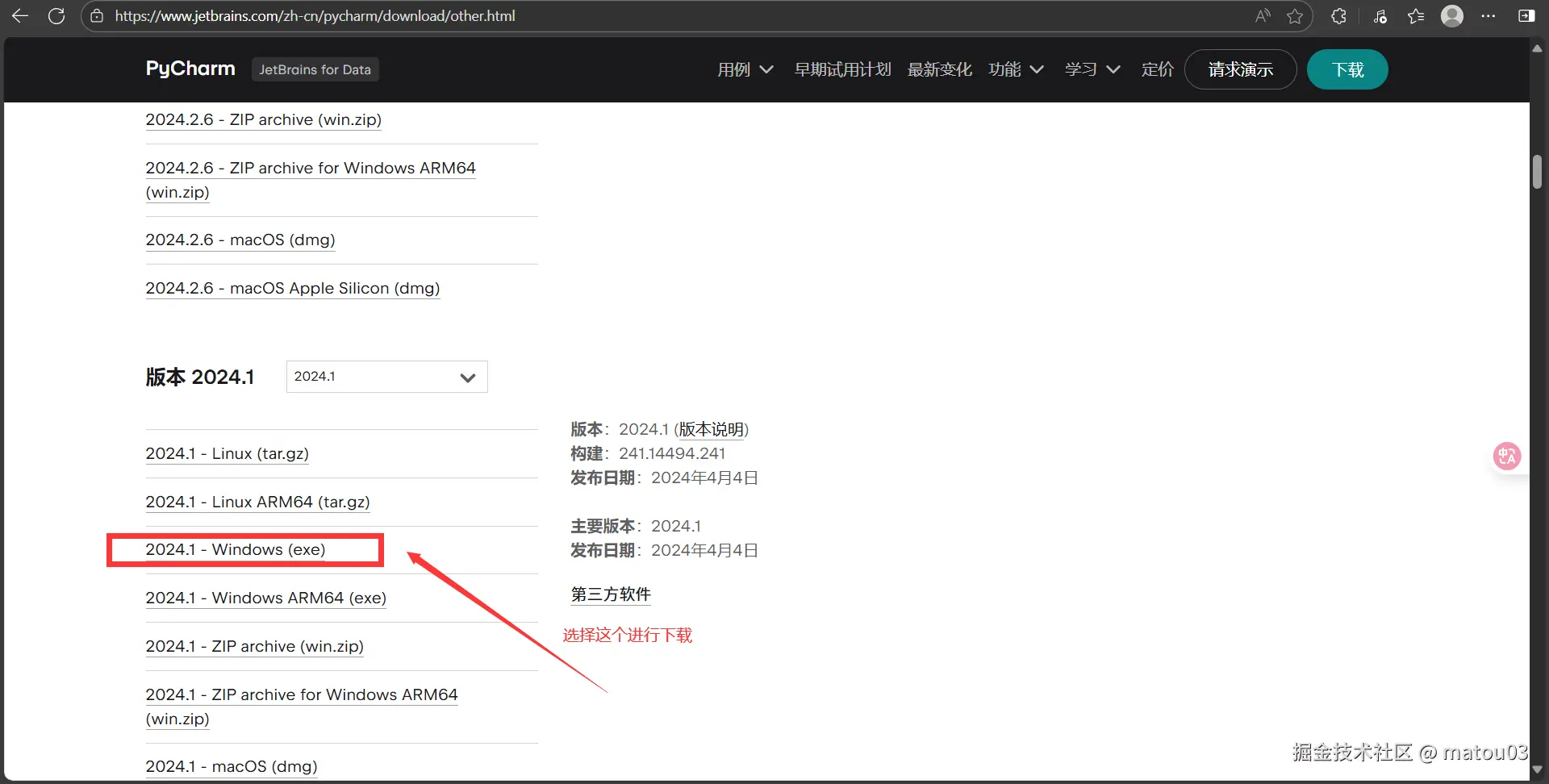Download 2024.1 ZIP archive for Windows ARM64
The width and height of the screenshot is (1549, 784).
pos(301,707)
